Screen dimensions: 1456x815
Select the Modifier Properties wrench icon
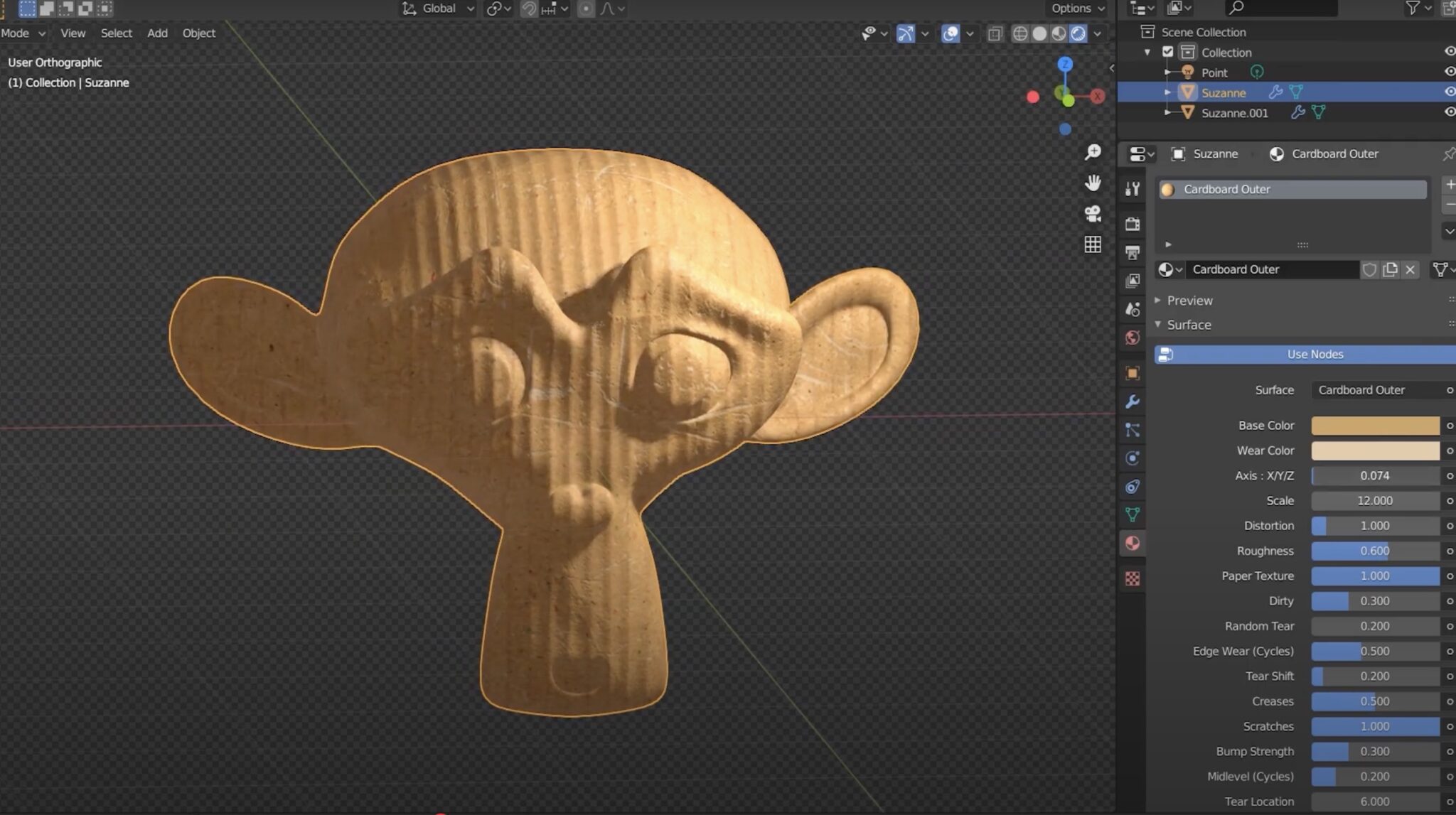coord(1132,402)
